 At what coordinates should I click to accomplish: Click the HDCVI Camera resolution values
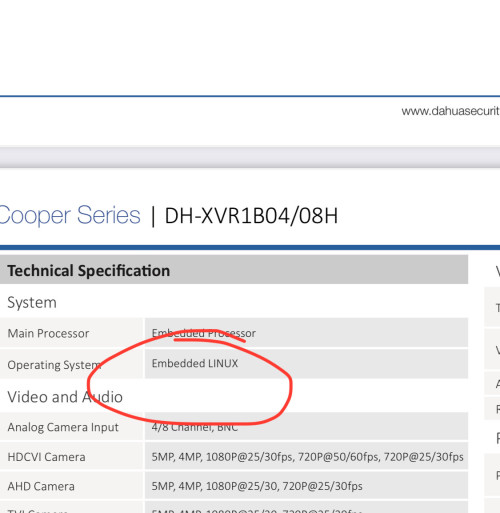point(307,457)
